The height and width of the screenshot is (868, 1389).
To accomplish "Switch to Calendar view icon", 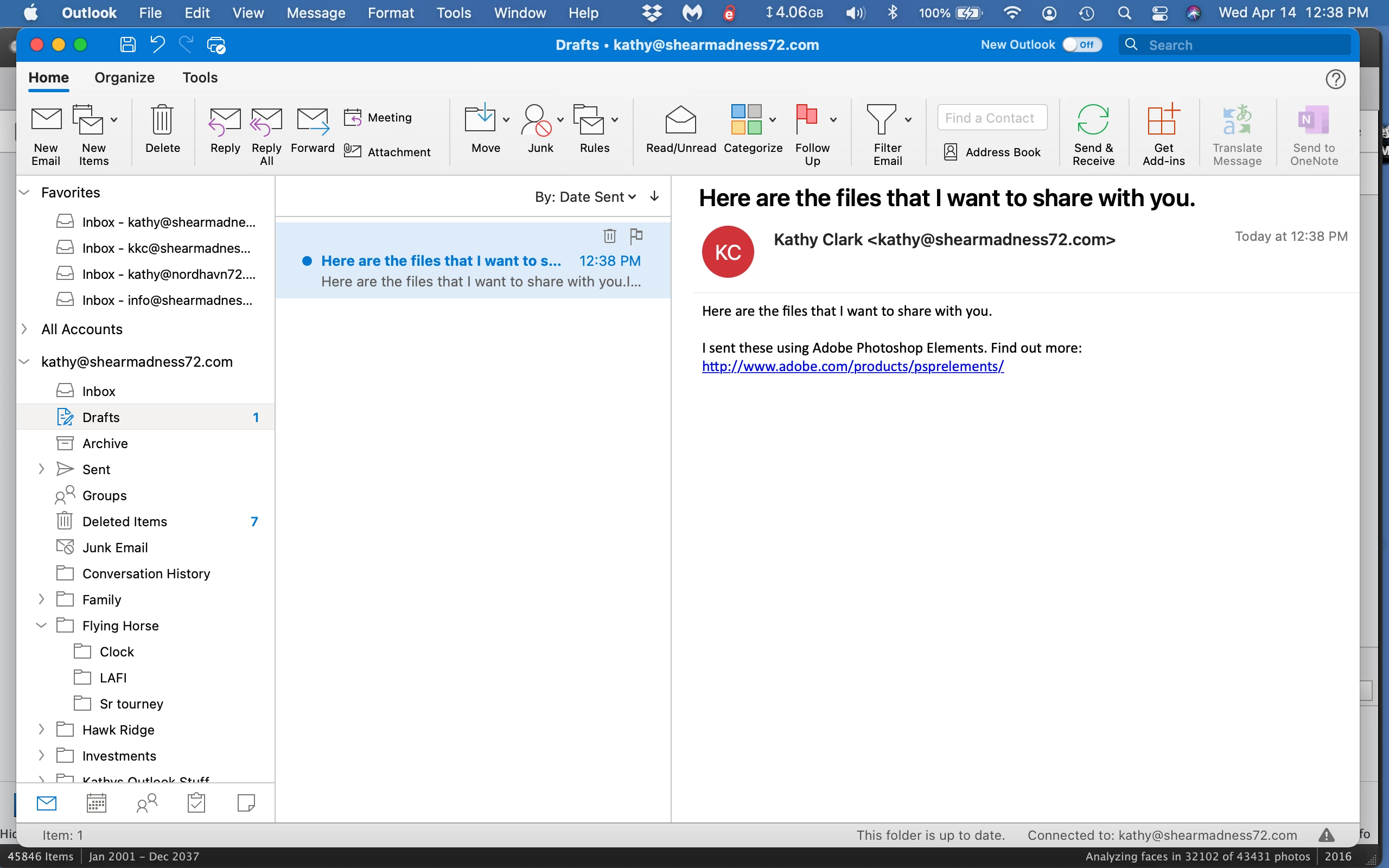I will click(x=97, y=802).
